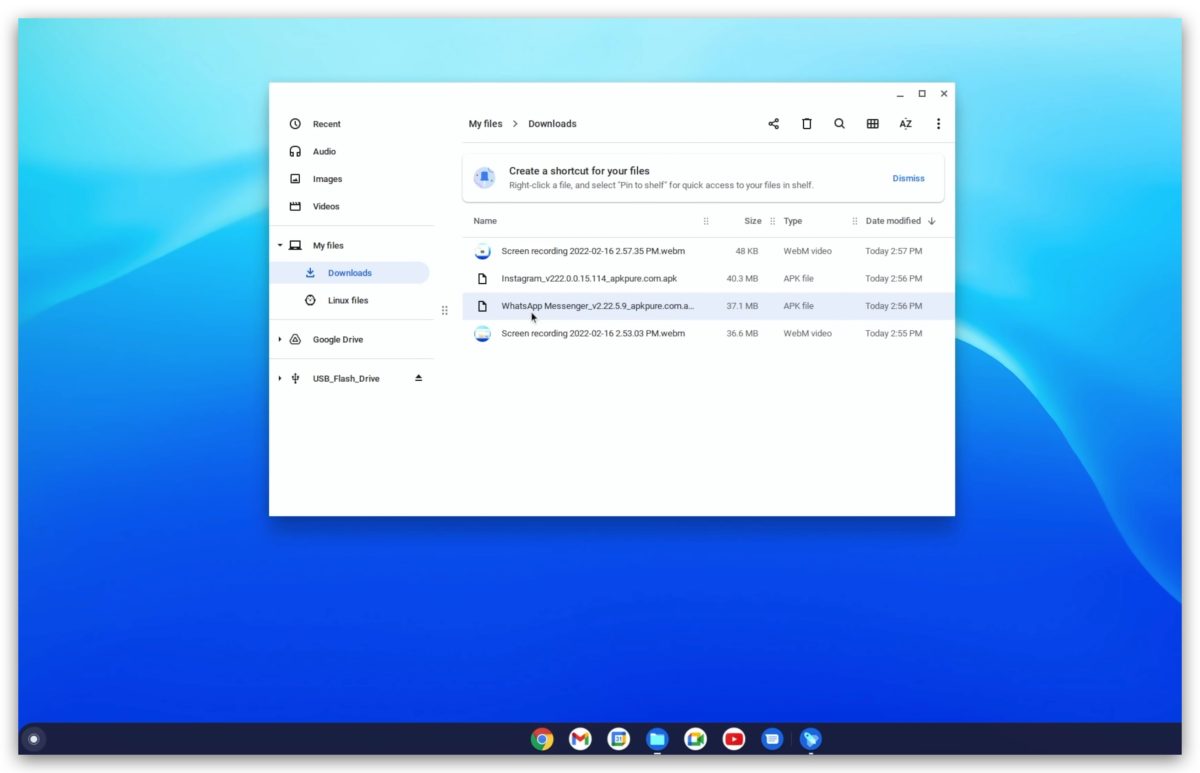Click the WhatsApp apk file icon
1200x773 pixels.
(x=482, y=306)
